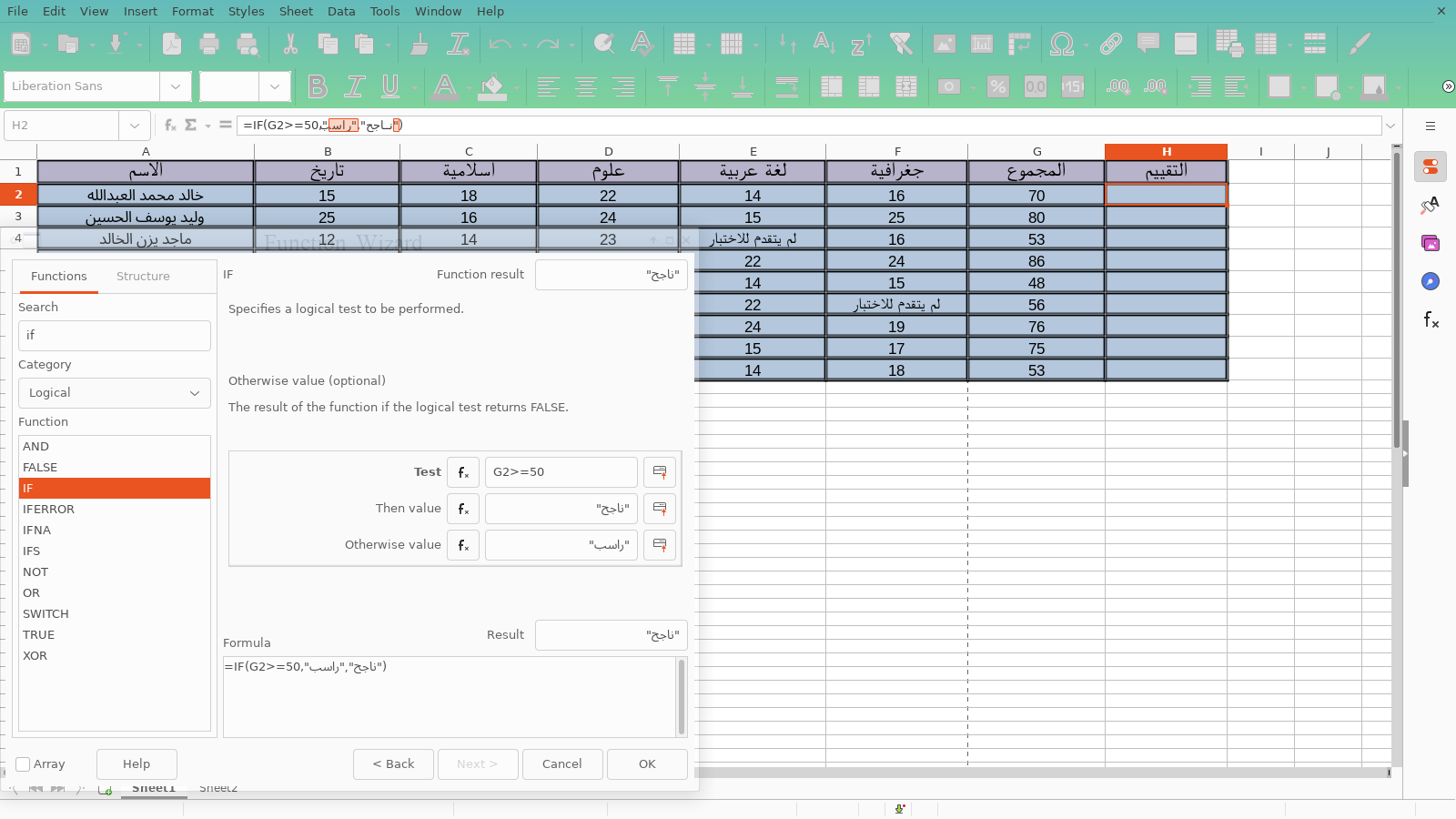
Task: Click the background fill color swatch
Action: (492, 86)
